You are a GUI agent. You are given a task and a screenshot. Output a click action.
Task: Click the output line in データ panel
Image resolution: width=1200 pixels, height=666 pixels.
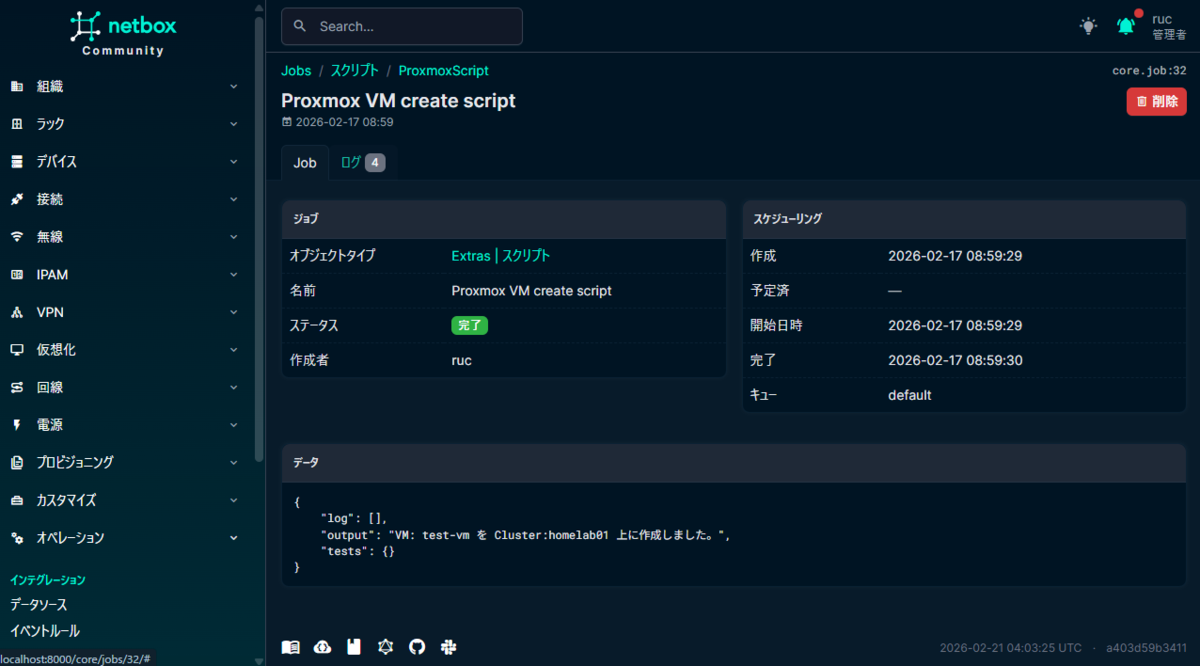pyautogui.click(x=526, y=535)
